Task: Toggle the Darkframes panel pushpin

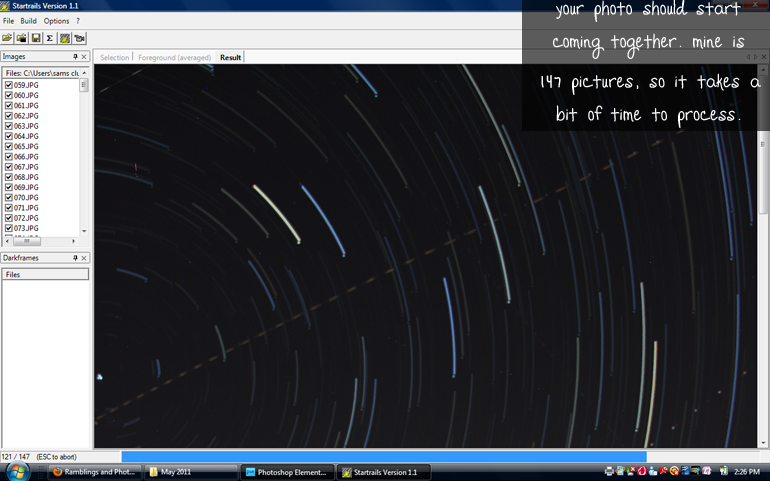Action: (75, 257)
